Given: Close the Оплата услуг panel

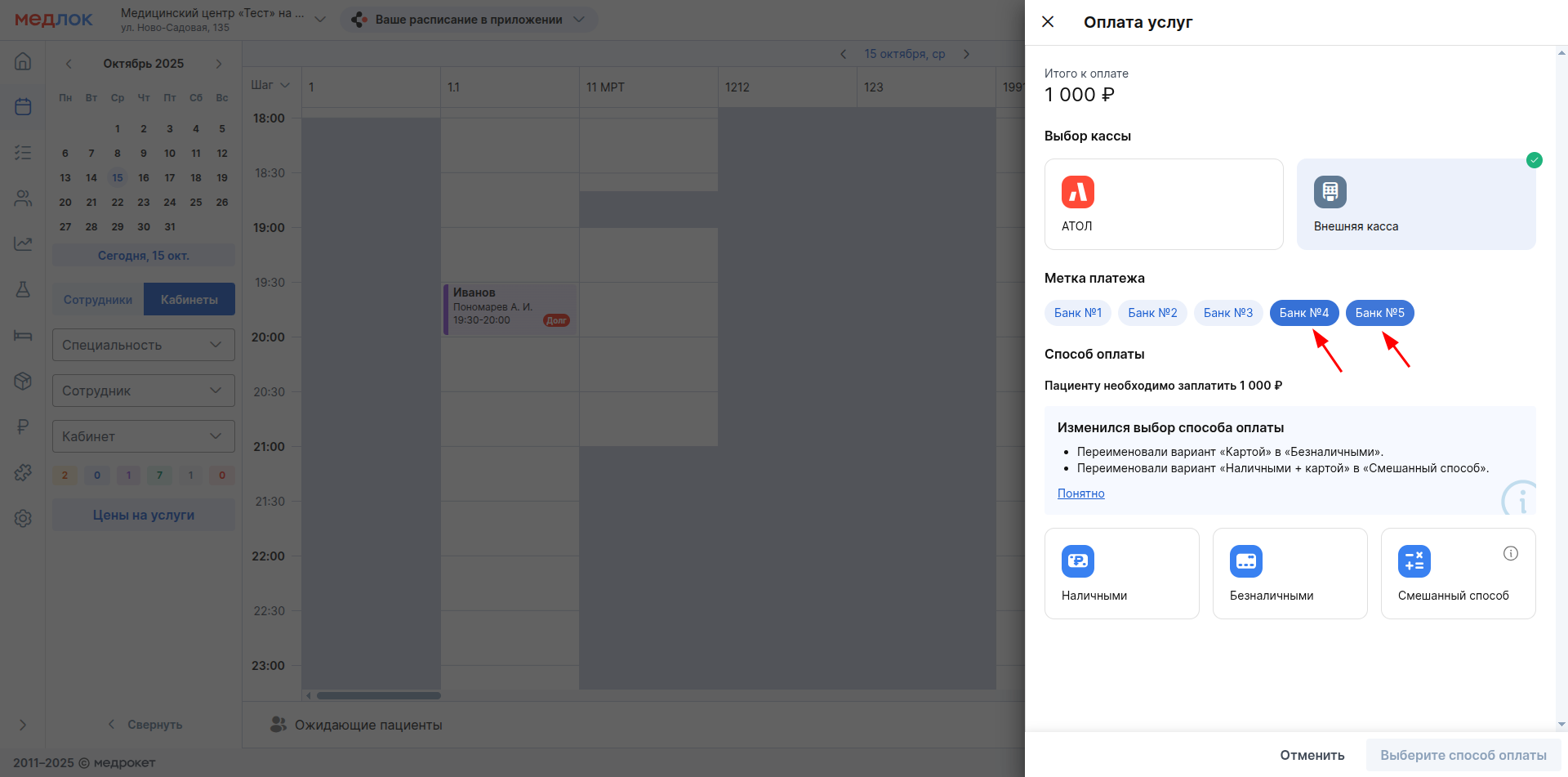Looking at the screenshot, I should point(1048,22).
